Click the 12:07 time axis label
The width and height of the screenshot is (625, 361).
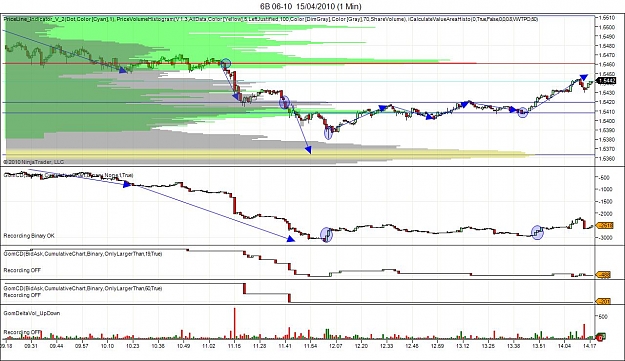click(336, 346)
